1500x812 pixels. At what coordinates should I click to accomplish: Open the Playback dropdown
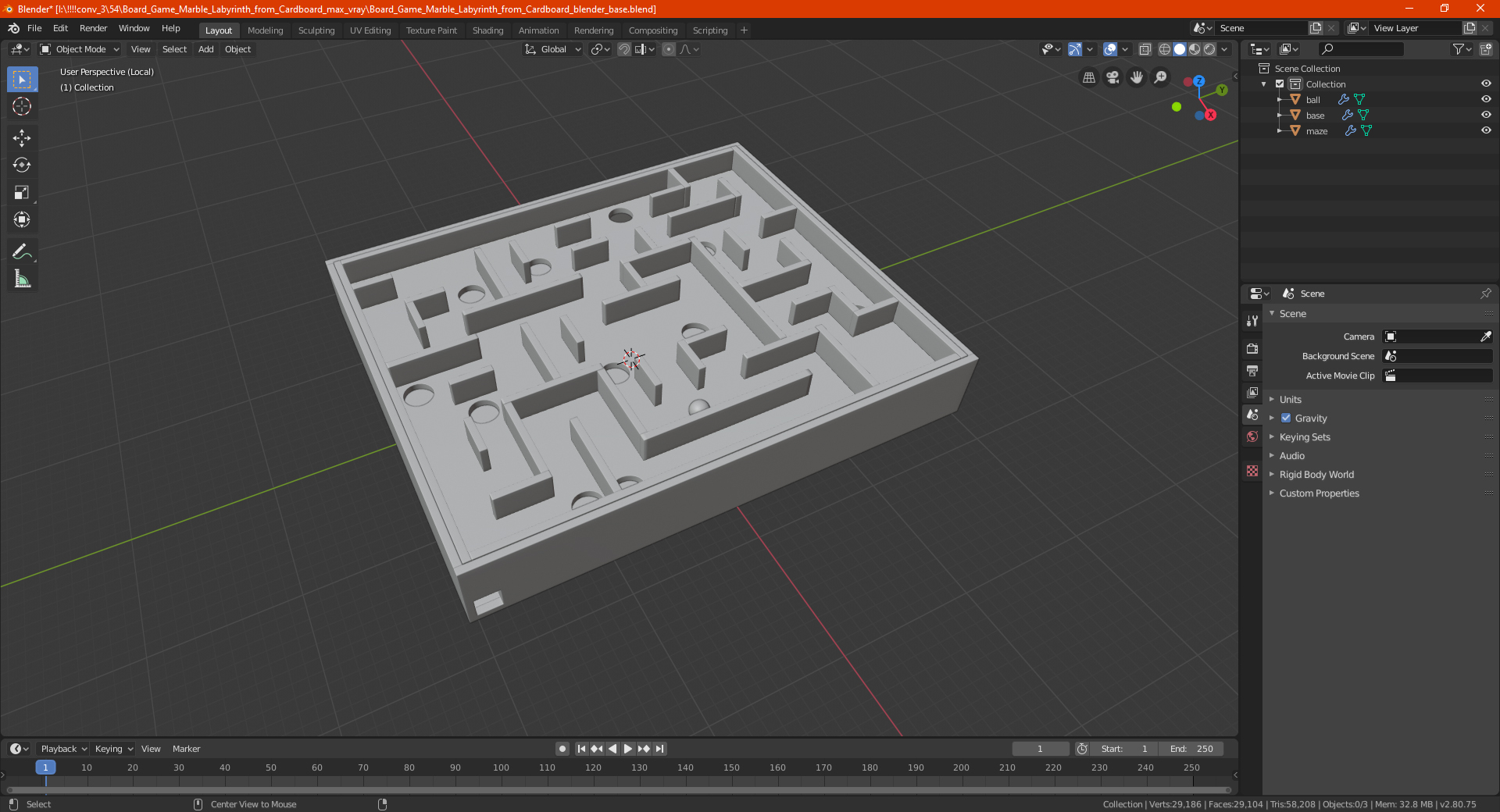(63, 749)
